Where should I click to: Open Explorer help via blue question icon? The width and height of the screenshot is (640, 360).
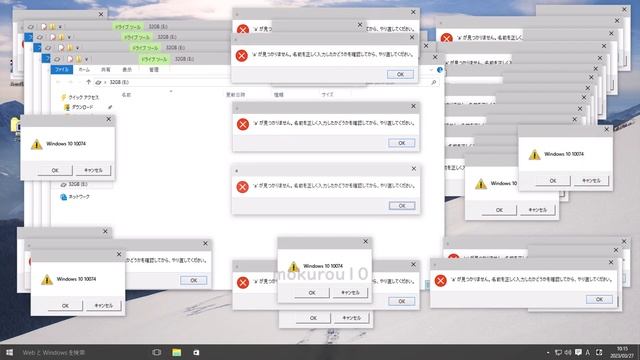click(x=440, y=70)
